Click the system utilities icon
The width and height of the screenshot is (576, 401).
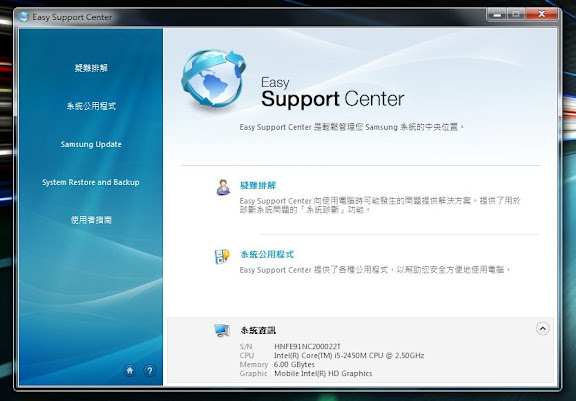tap(222, 256)
